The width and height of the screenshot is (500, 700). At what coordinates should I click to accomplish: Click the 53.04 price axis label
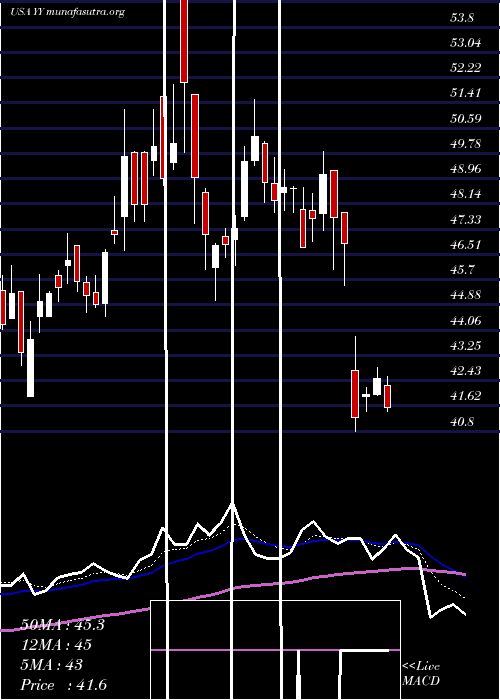point(466,43)
